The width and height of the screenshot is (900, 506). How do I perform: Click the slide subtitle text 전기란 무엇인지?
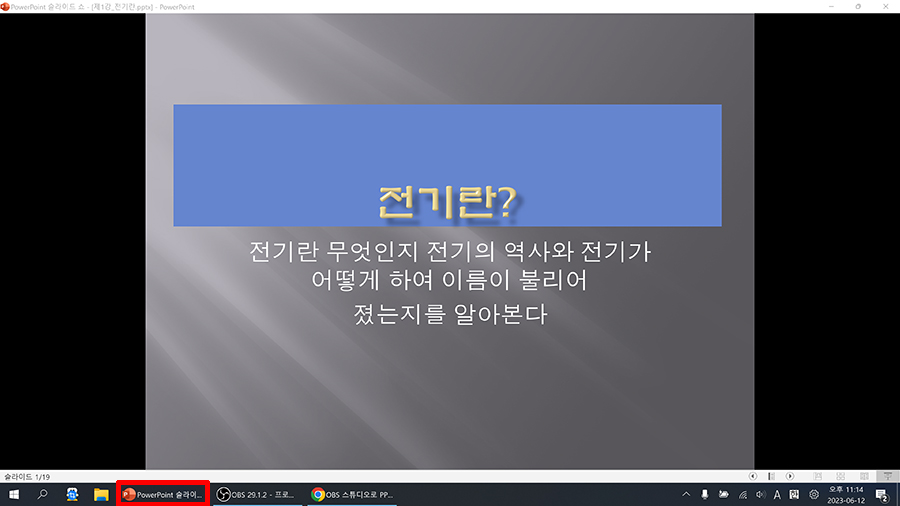(x=335, y=252)
